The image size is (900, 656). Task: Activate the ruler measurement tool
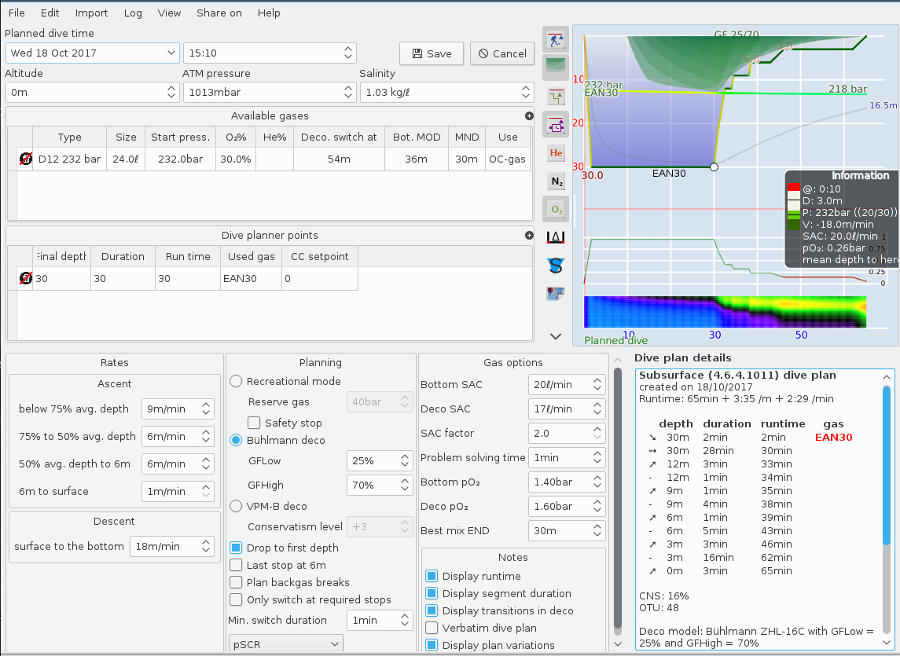click(556, 237)
